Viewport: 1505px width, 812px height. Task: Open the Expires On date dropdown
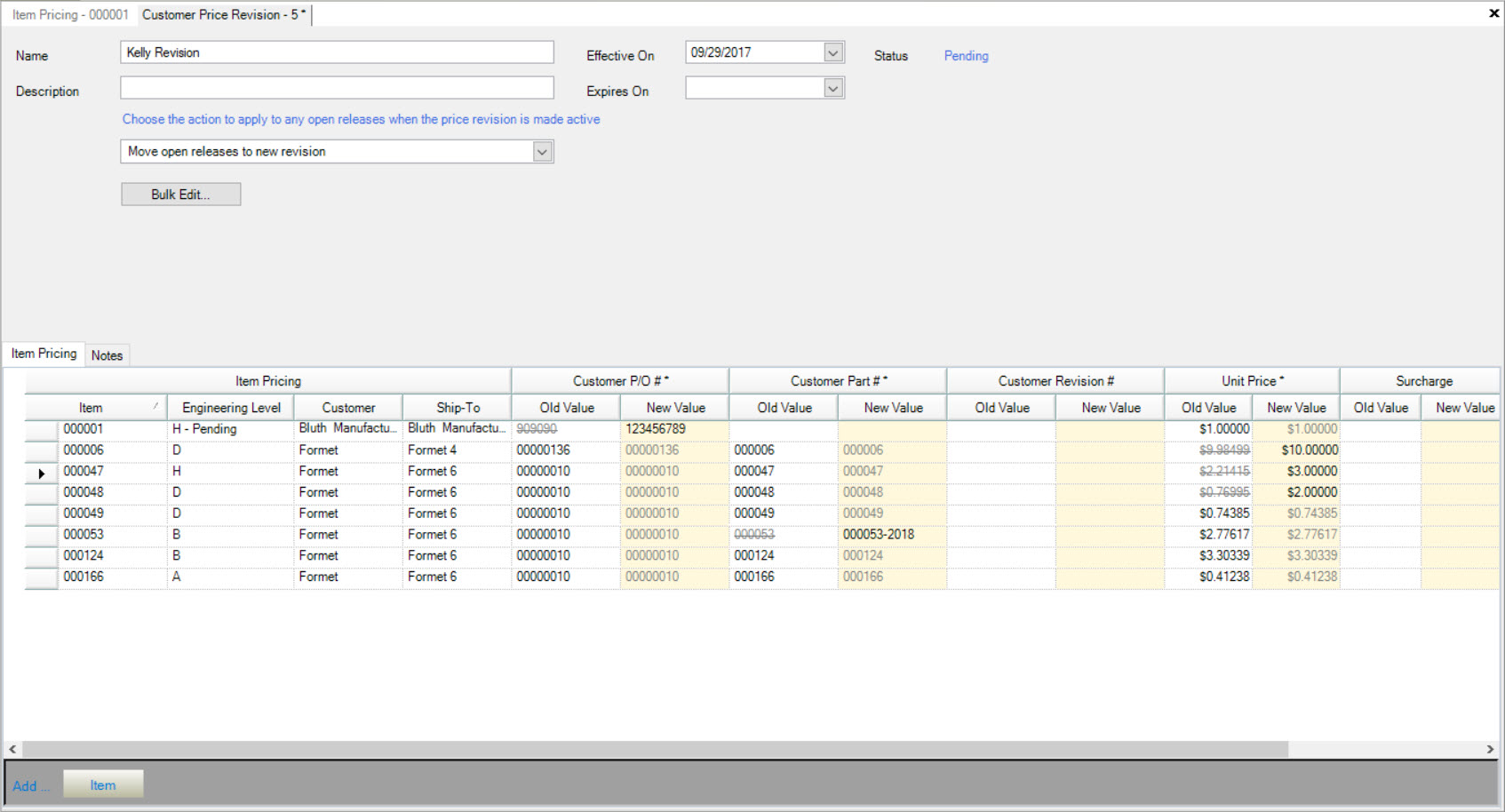click(x=832, y=88)
